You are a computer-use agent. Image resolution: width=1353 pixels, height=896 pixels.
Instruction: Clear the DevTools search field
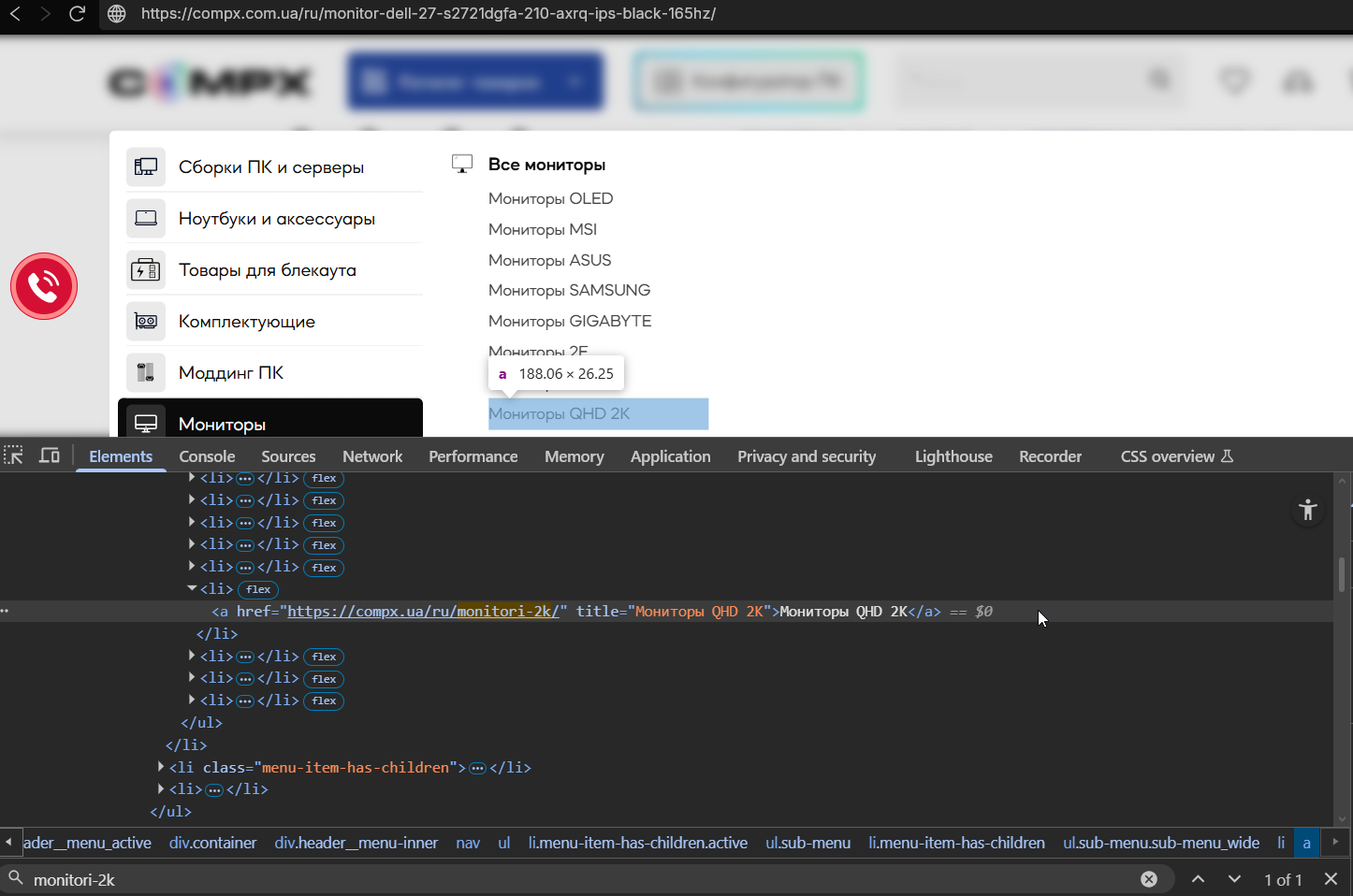coord(1149,879)
